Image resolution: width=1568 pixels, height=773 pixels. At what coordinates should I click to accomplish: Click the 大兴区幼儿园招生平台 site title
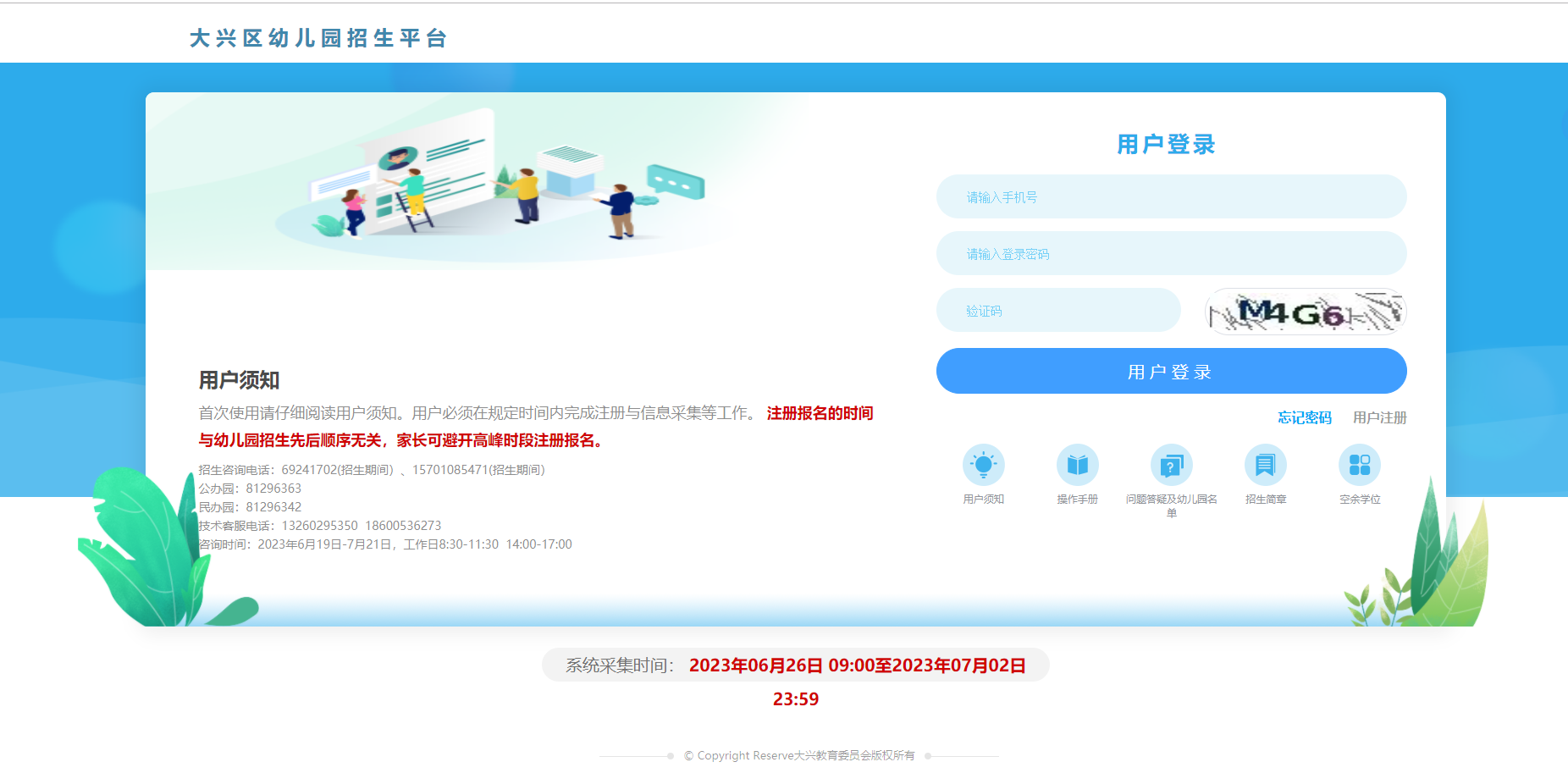pos(318,38)
